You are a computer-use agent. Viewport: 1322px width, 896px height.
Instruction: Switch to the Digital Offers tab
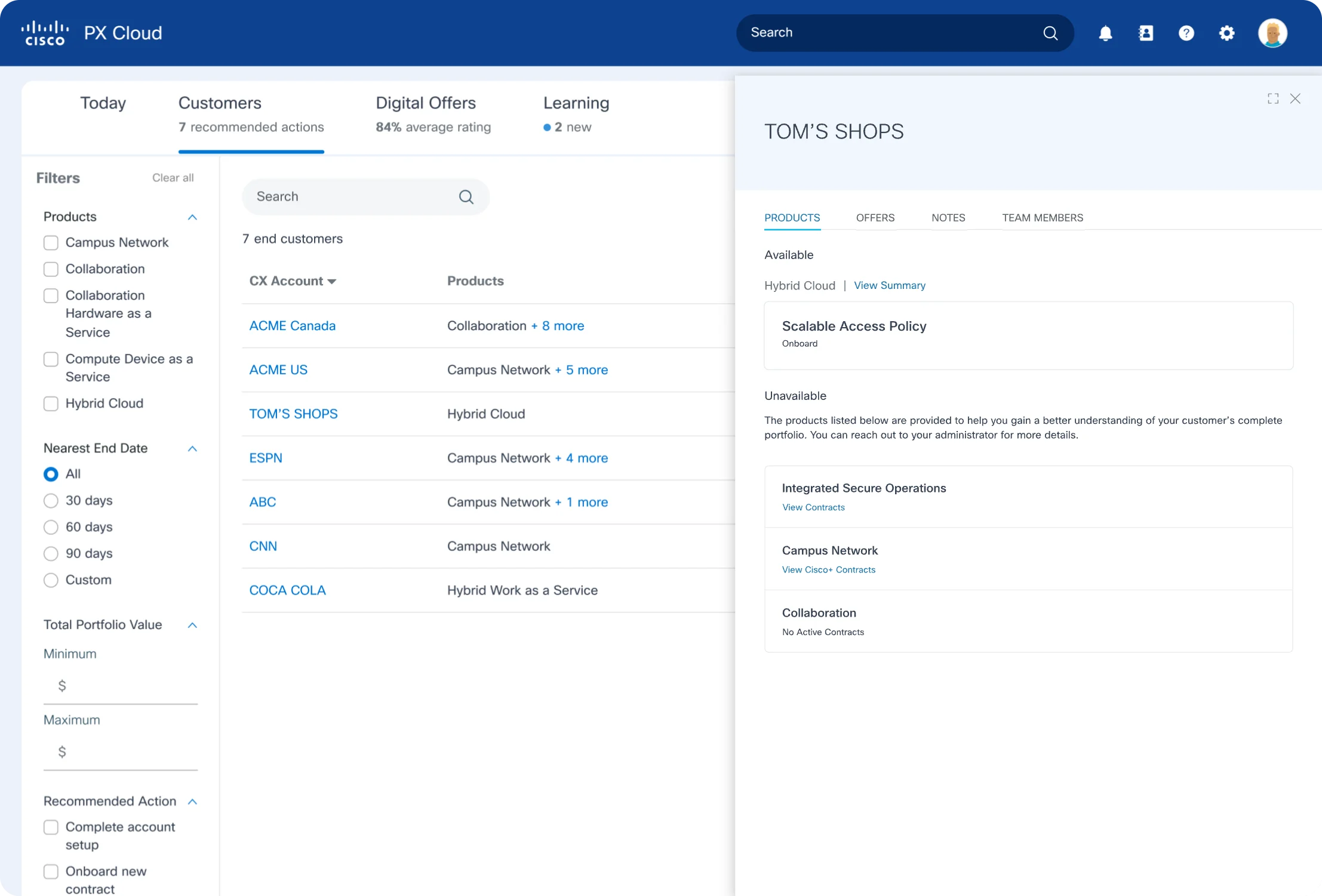coord(433,114)
